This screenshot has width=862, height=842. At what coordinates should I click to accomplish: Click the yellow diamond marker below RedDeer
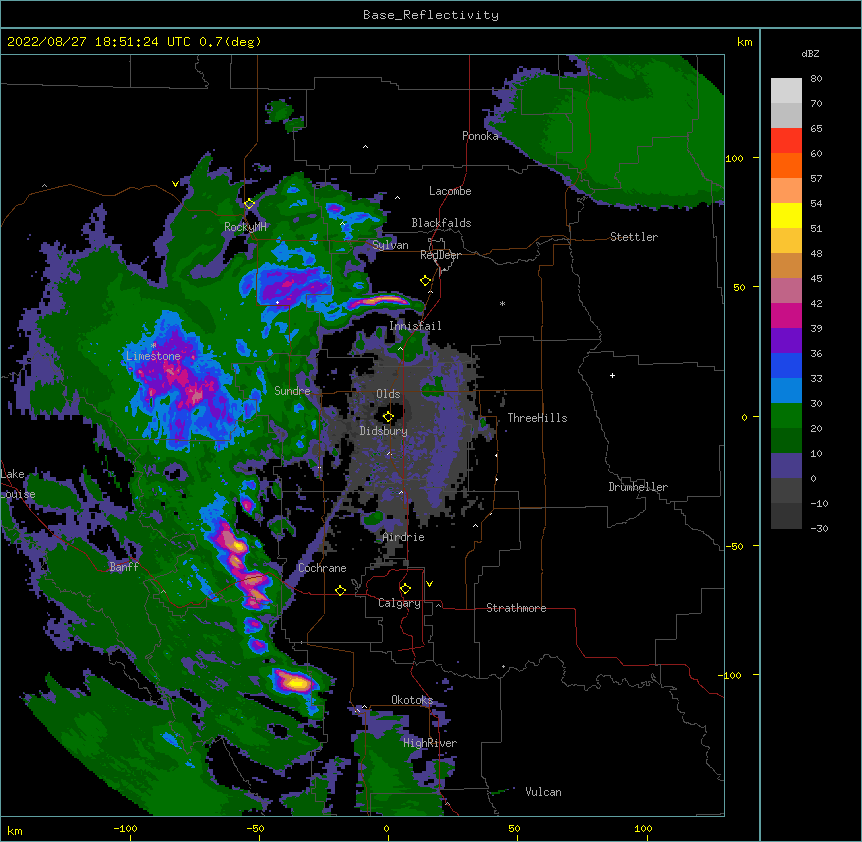click(425, 281)
